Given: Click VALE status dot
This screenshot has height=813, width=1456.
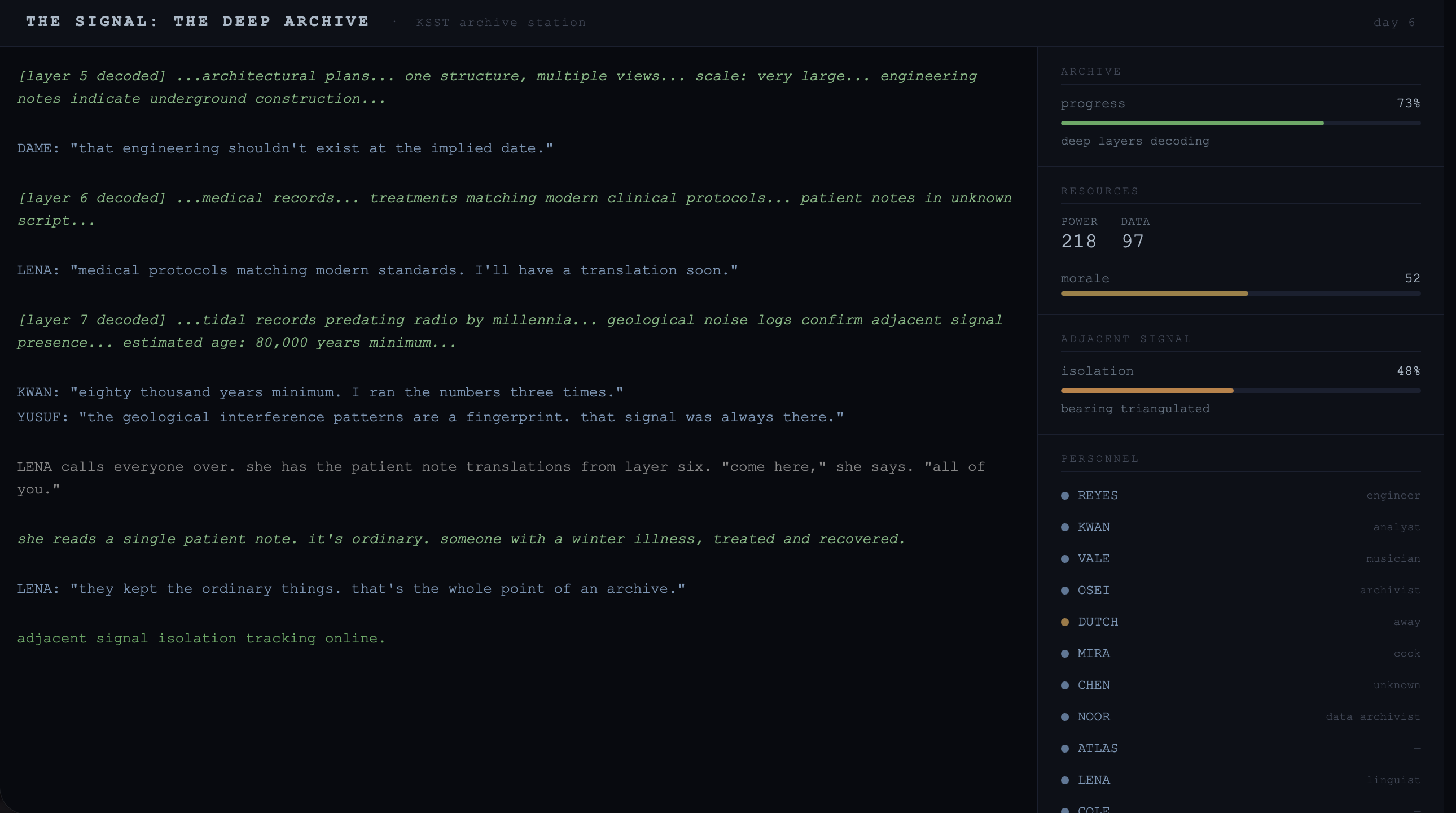Looking at the screenshot, I should [1065, 558].
